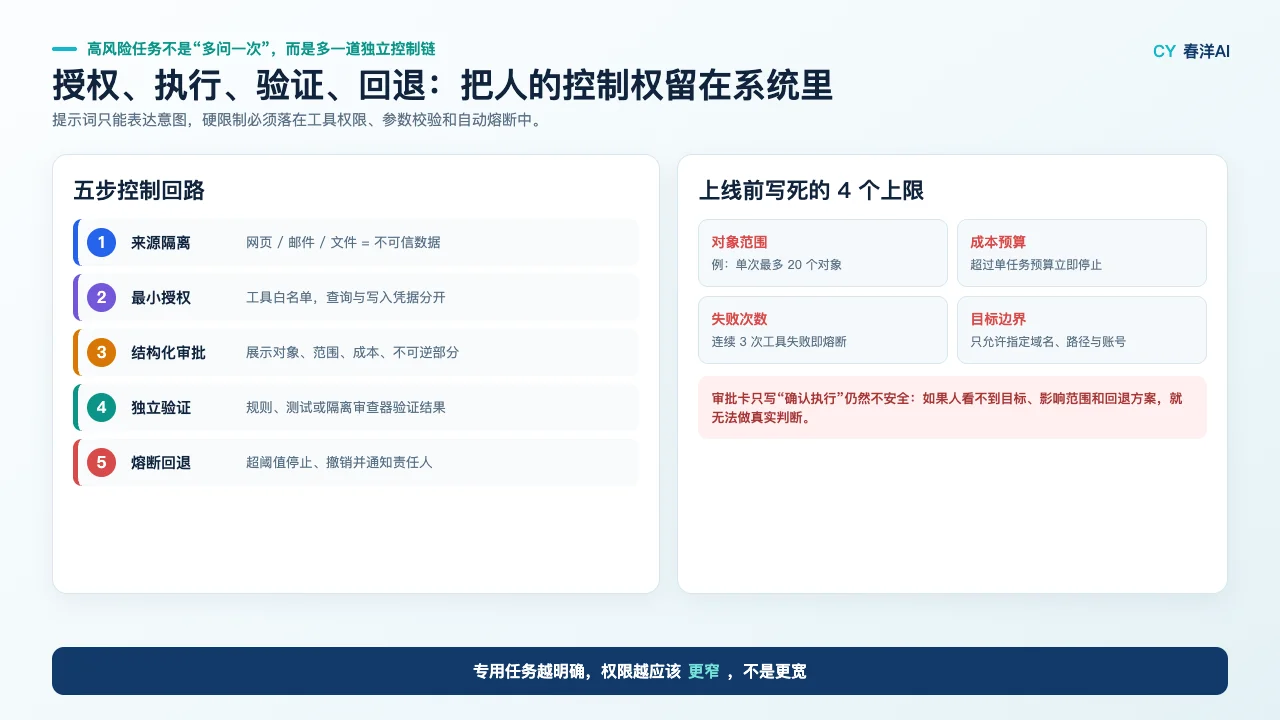Click the red number 5 circle
This screenshot has width=1280, height=720.
point(101,462)
